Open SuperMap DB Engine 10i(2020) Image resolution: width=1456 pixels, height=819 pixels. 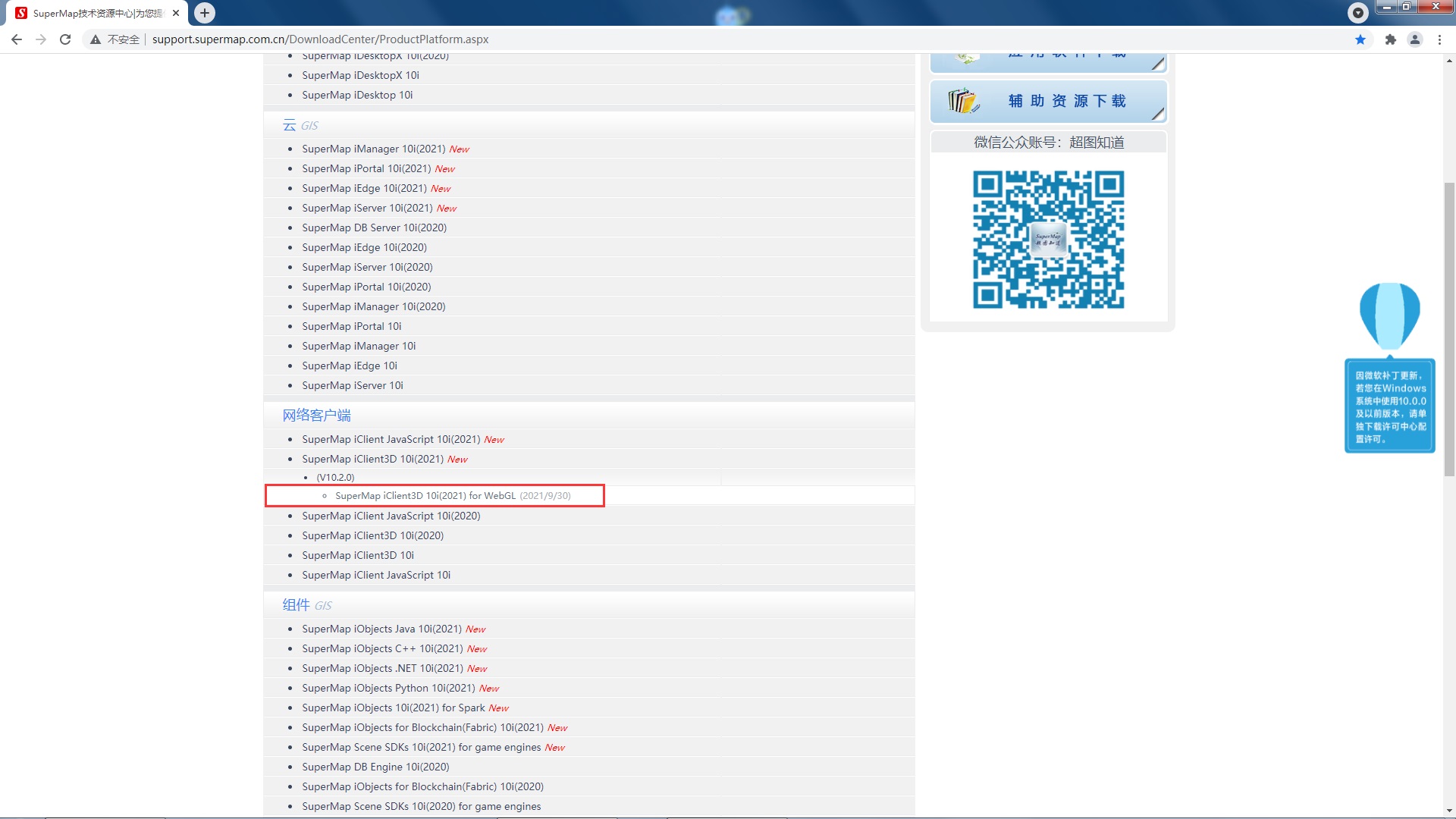pos(375,767)
